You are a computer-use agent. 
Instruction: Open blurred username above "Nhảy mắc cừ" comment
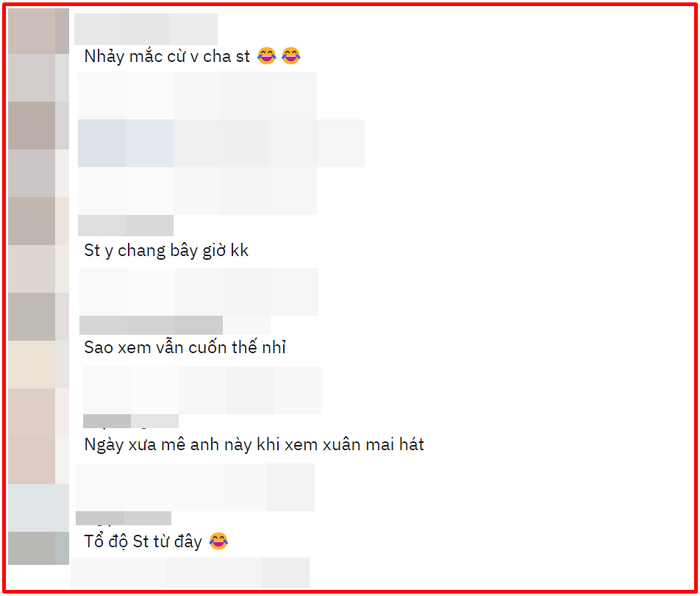(x=146, y=29)
